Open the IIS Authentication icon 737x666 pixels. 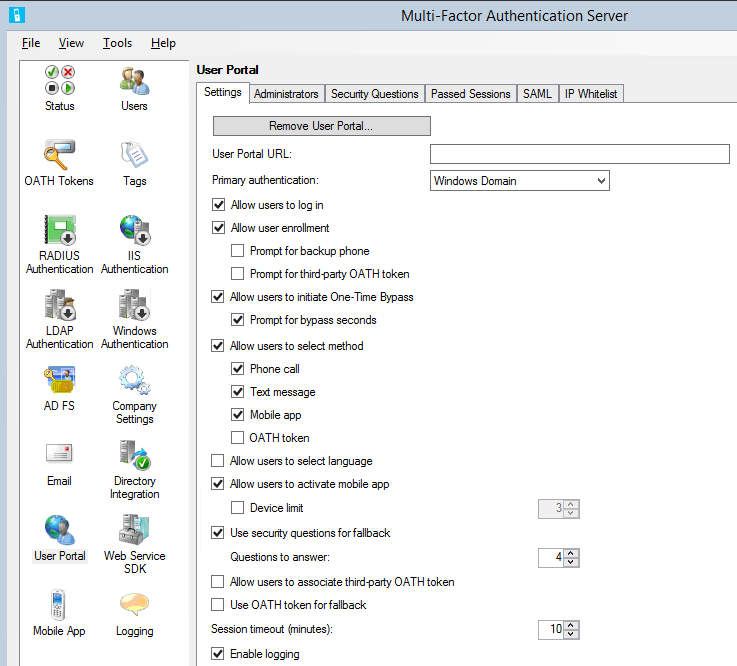[x=134, y=230]
